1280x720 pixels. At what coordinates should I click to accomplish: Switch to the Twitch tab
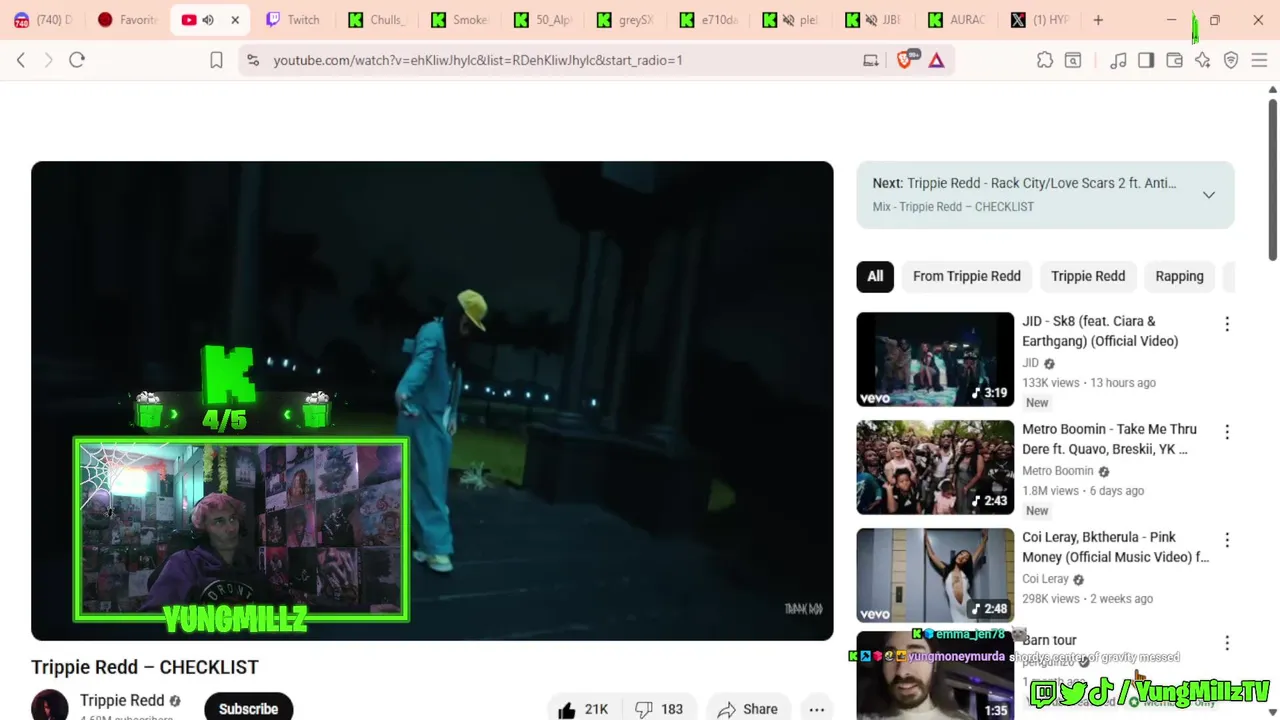tap(293, 20)
